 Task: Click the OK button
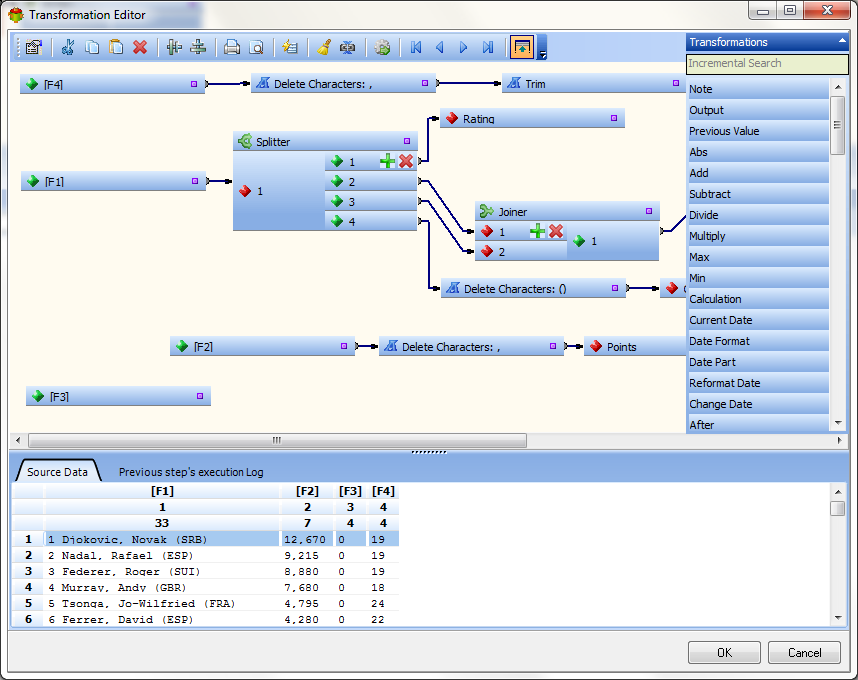coord(724,653)
